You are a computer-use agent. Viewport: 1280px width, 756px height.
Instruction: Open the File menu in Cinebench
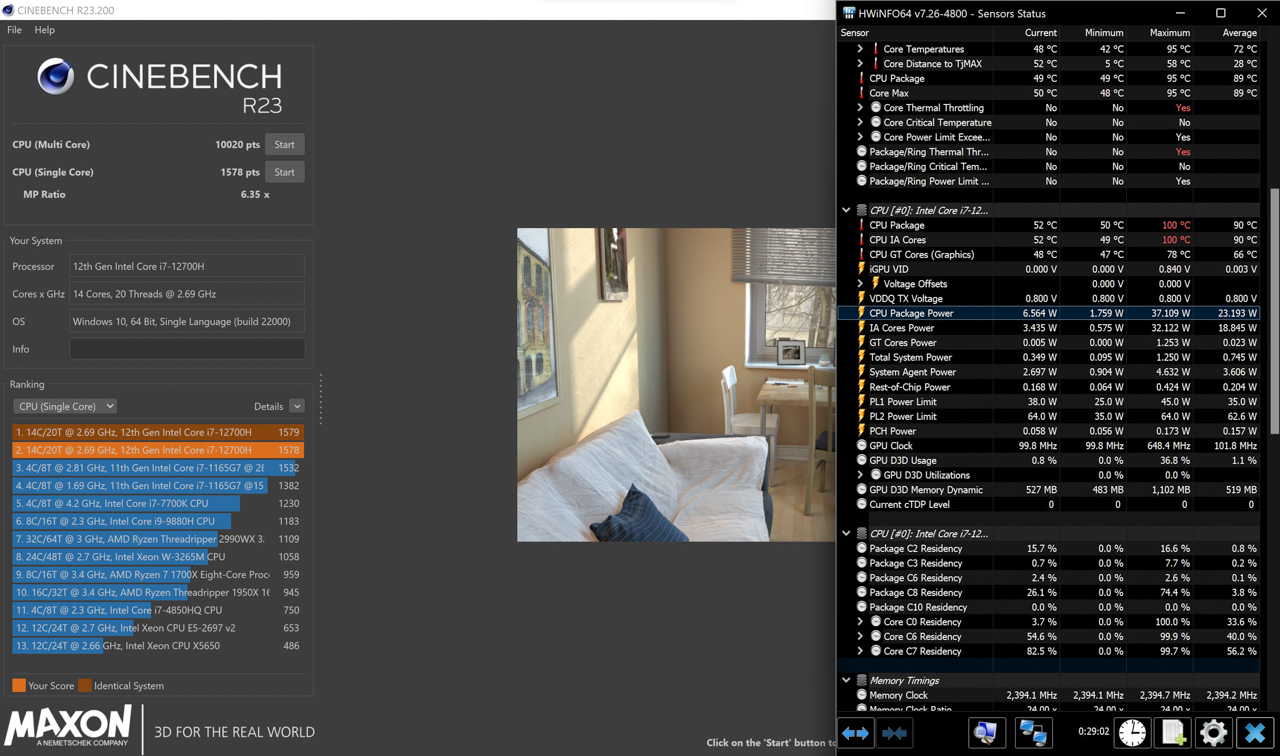click(x=14, y=30)
